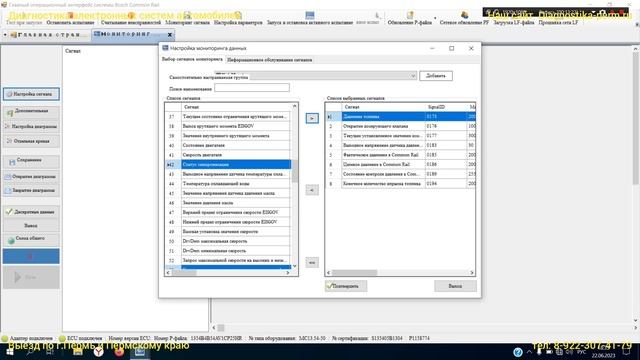Open the Windows Start menu
Image resolution: width=640 pixels, height=360 pixels.
9,351
